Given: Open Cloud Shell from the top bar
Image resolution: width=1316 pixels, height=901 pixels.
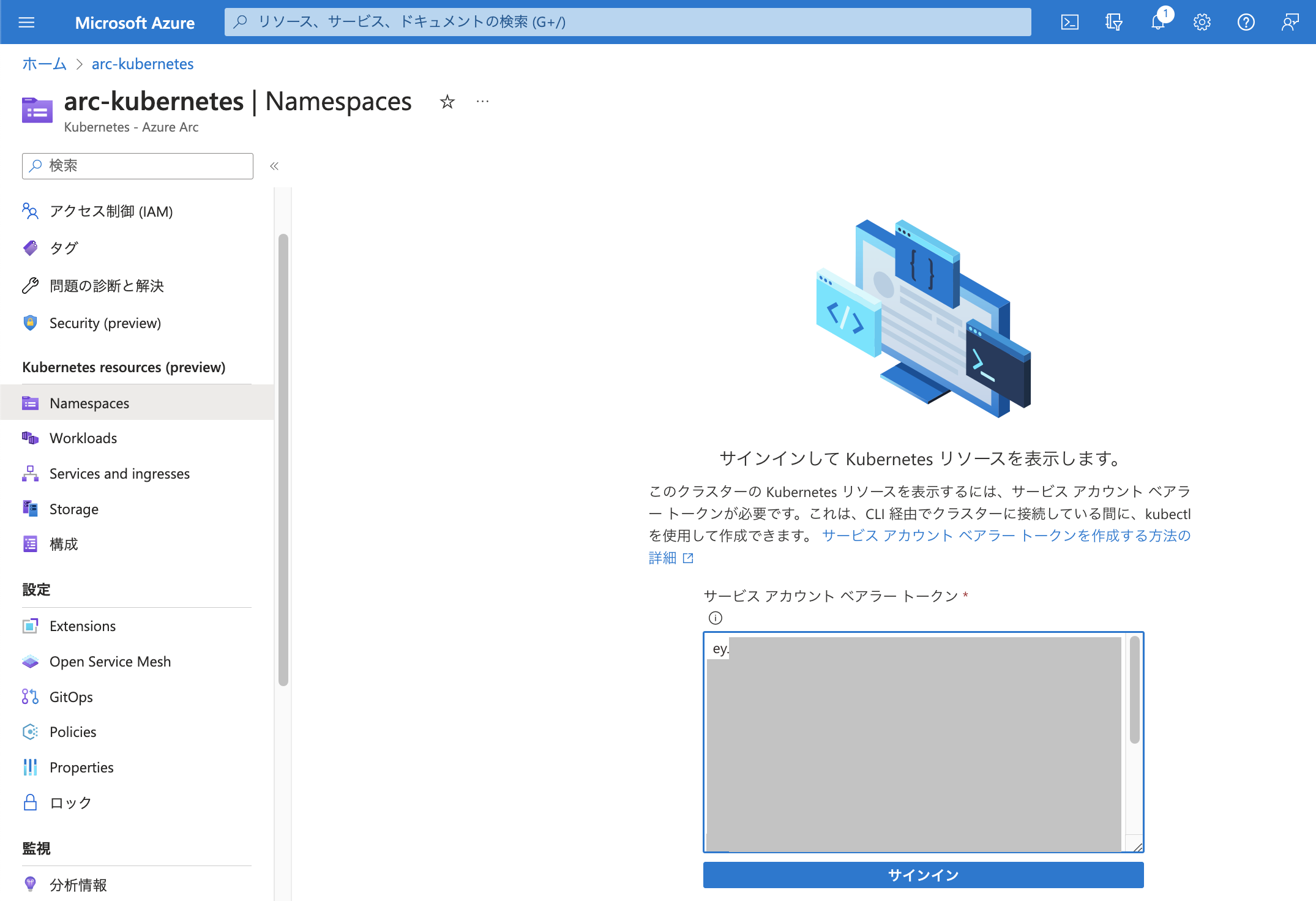Looking at the screenshot, I should click(1069, 23).
